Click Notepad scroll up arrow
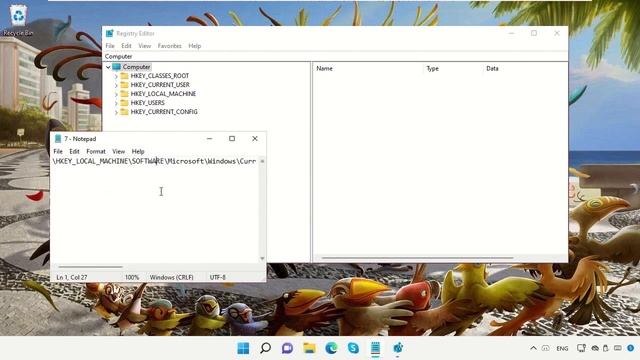640x360 pixels. (x=262, y=161)
